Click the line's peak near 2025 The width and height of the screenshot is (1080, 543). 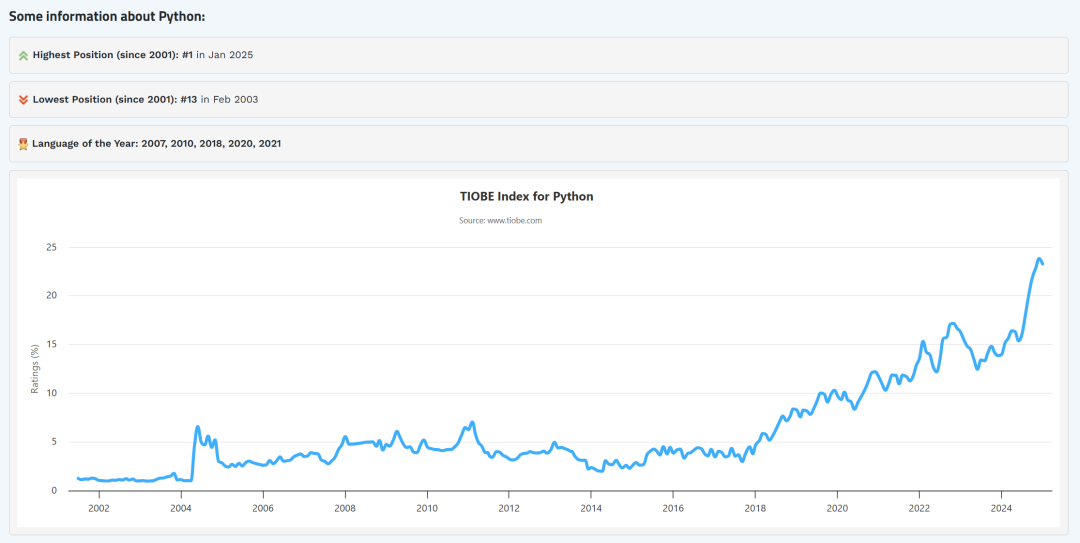(1039, 259)
